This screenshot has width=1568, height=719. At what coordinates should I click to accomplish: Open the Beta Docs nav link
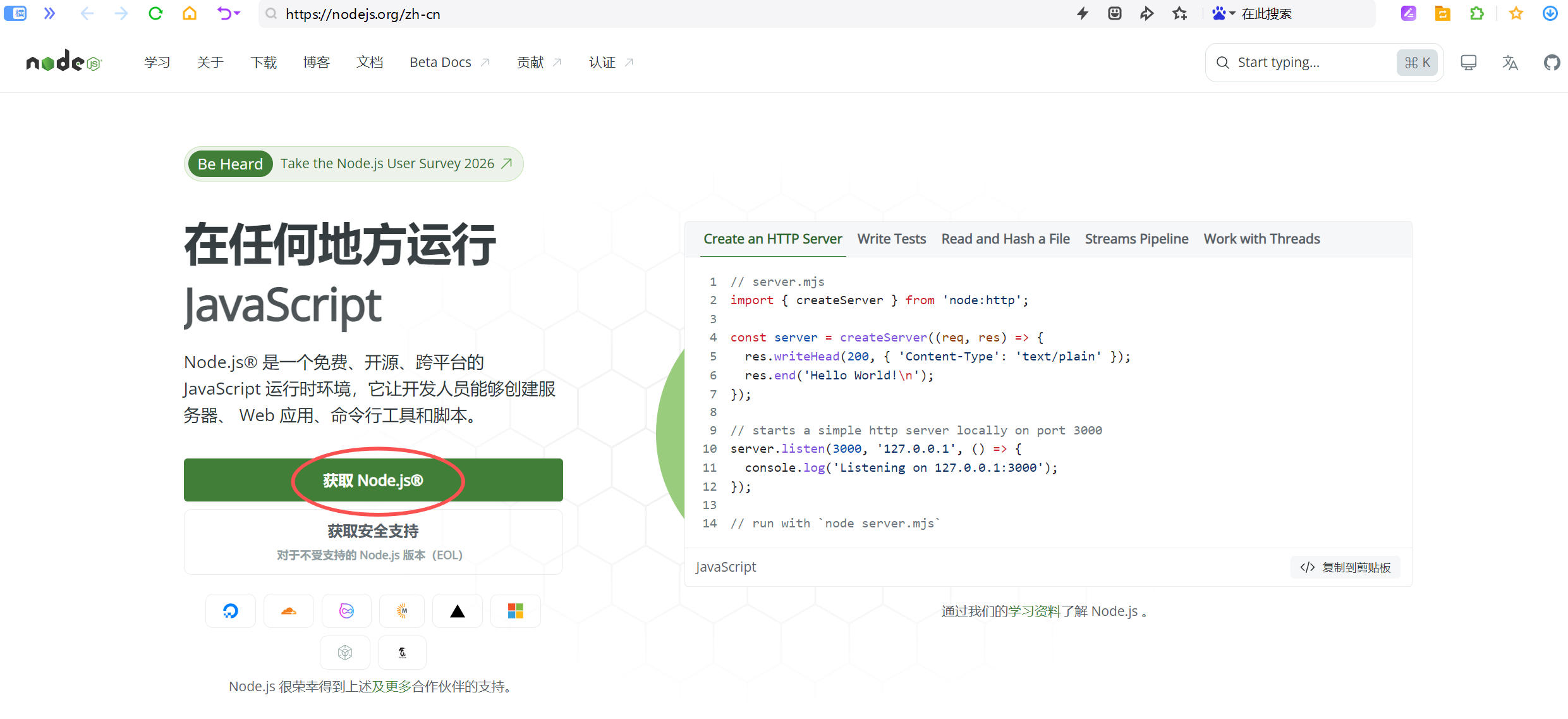pyautogui.click(x=449, y=62)
